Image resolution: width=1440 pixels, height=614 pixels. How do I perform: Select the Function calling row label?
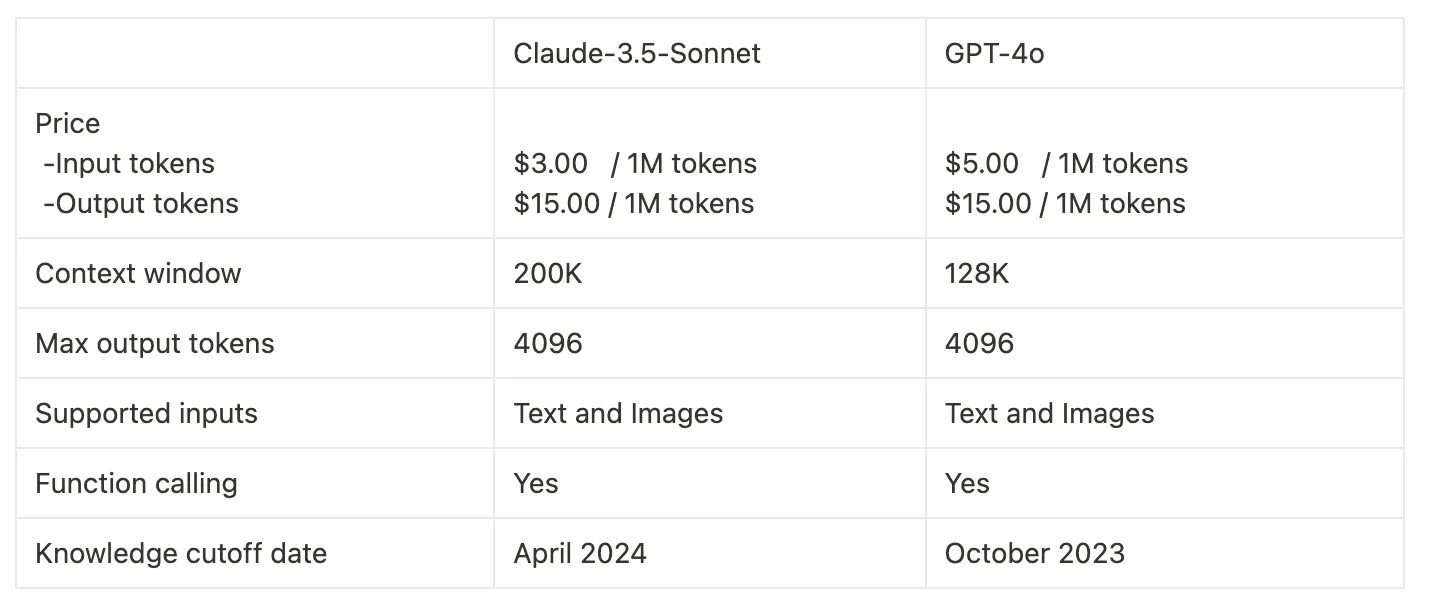tap(136, 484)
